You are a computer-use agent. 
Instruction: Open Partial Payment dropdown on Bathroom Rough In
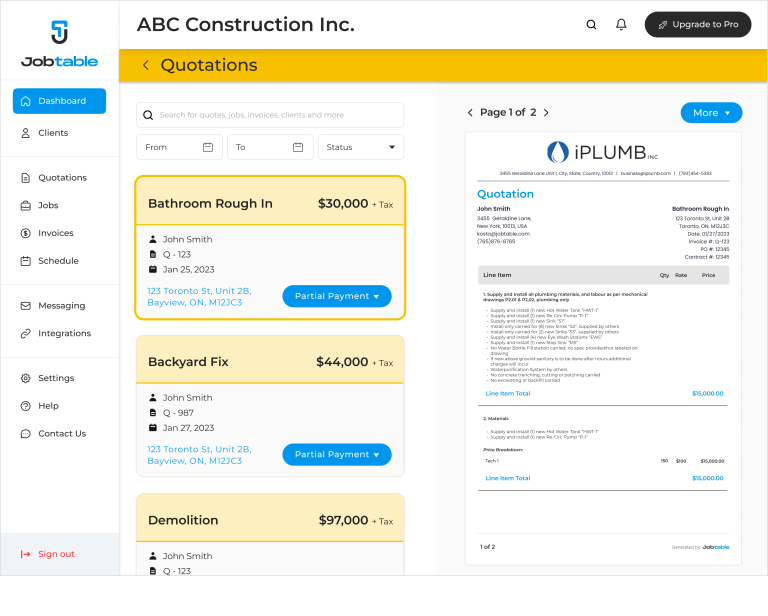point(337,296)
